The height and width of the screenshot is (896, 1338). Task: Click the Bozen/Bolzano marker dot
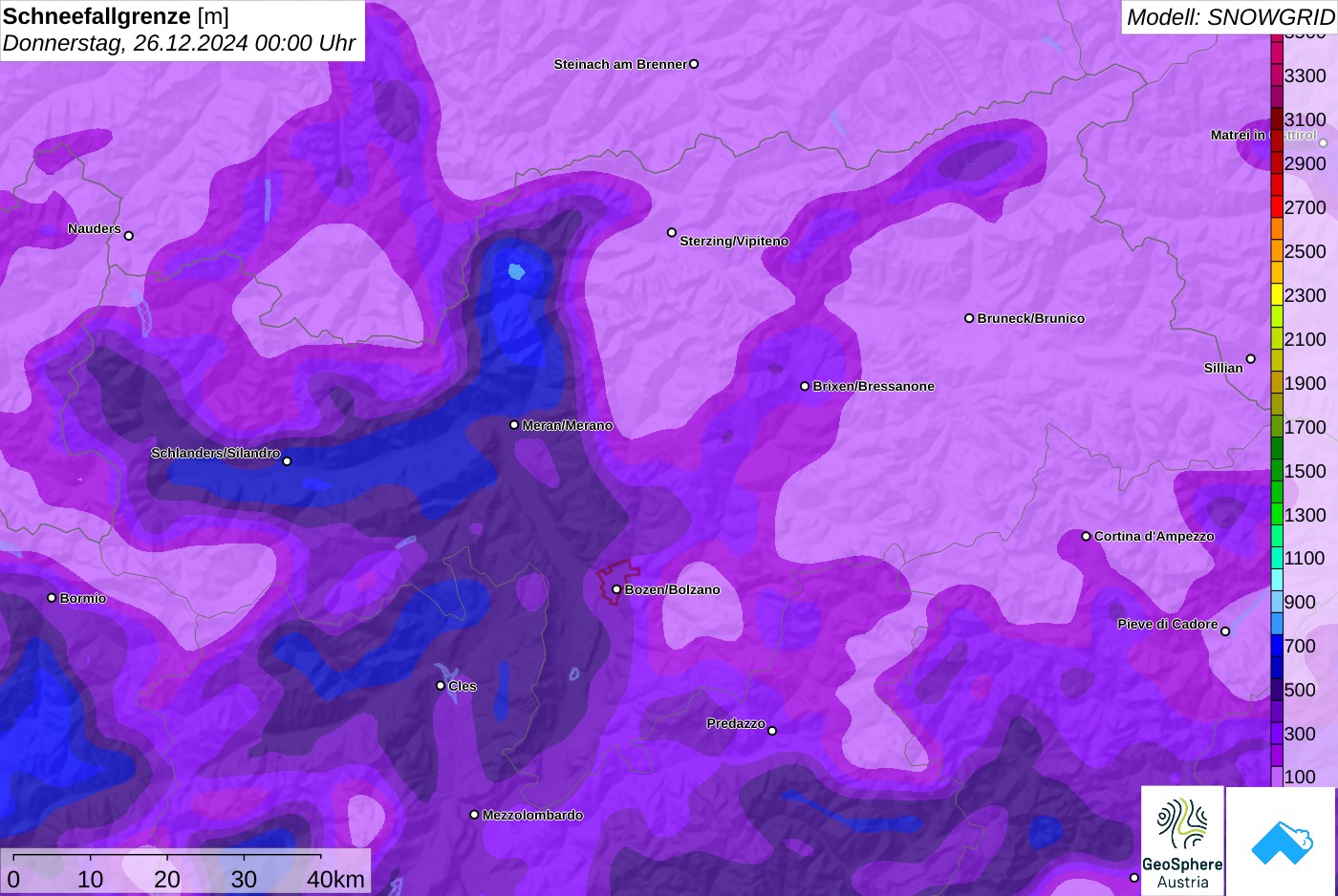(616, 589)
